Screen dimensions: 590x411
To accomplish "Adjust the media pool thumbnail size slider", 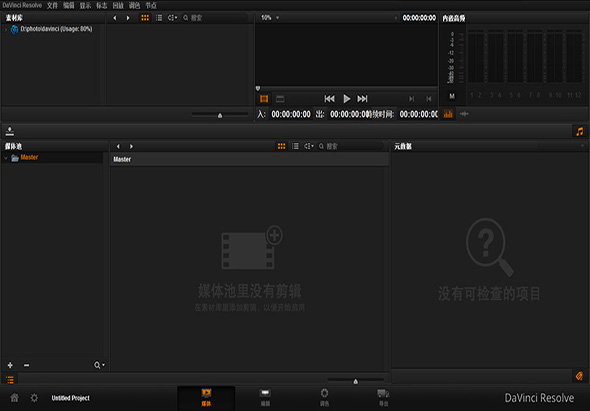I will (x=356, y=381).
